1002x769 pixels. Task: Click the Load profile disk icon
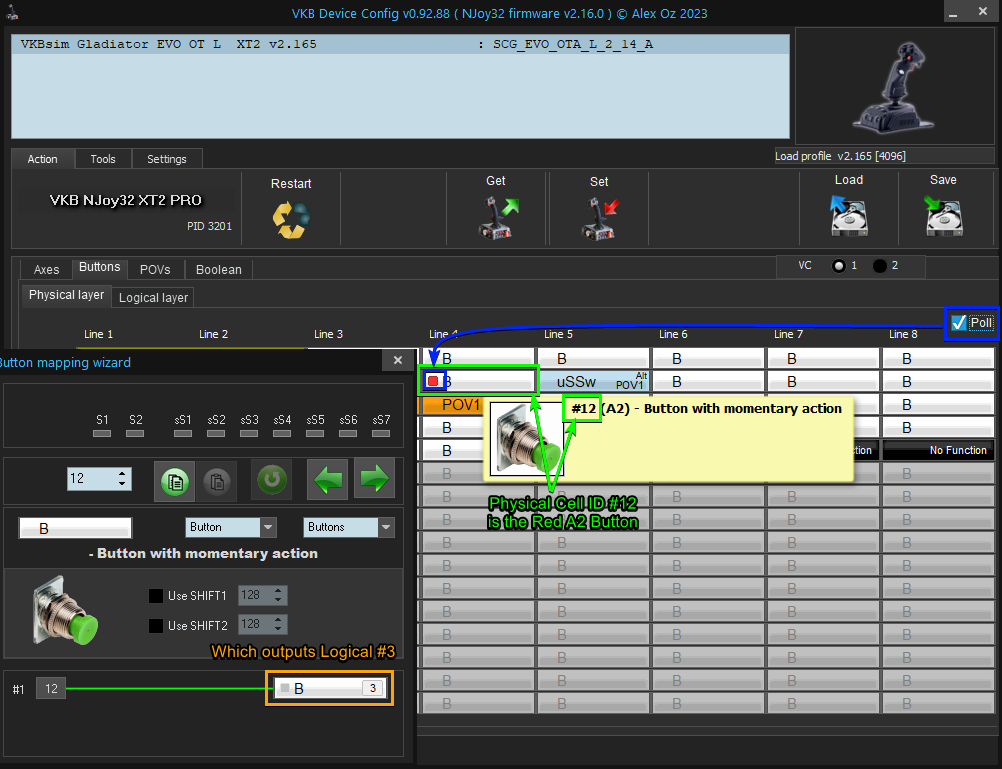(849, 216)
